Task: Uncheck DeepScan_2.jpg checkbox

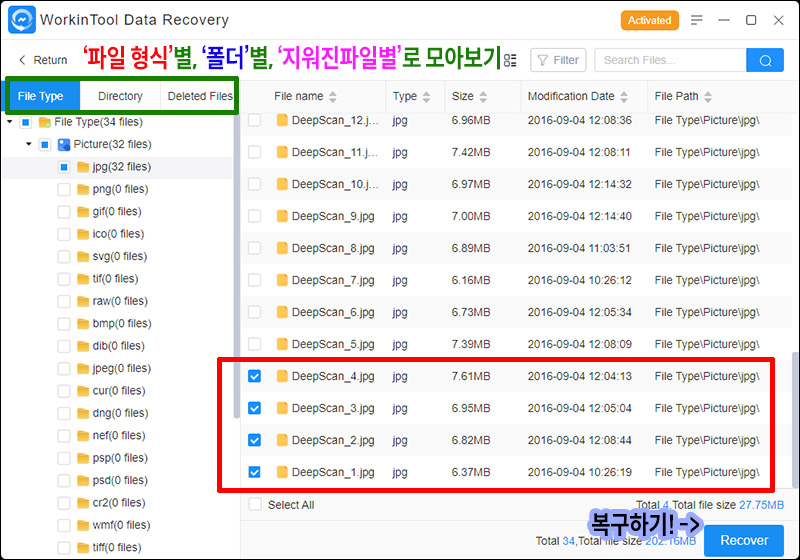Action: [x=255, y=440]
